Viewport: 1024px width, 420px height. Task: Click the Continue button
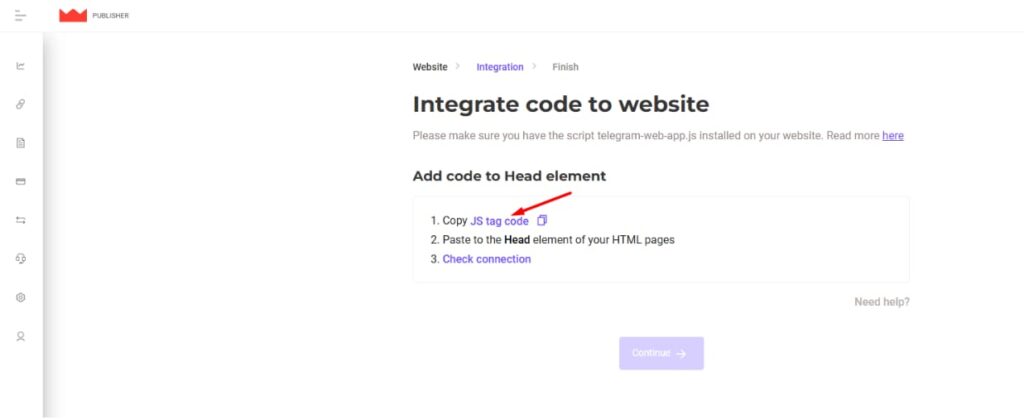click(x=661, y=353)
